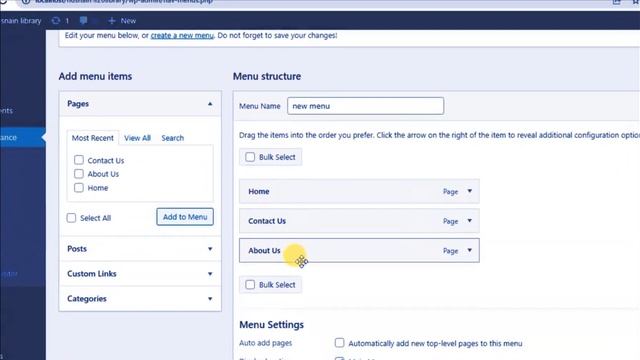640x360 pixels.
Task: Switch to the View All tab
Action: [x=138, y=138]
